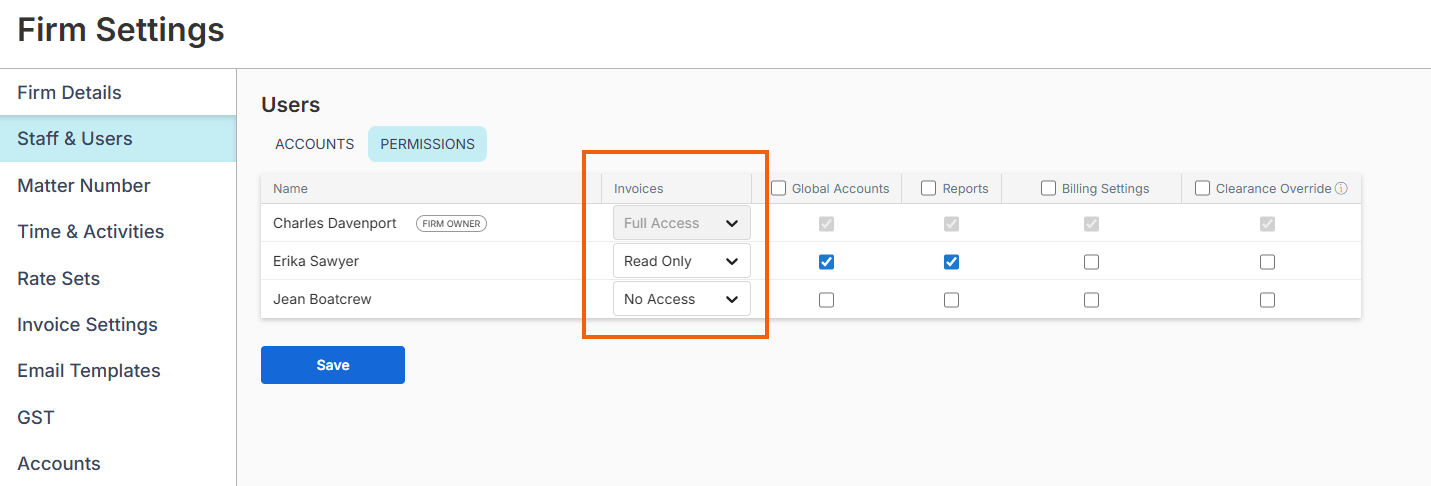The width and height of the screenshot is (1431, 486).
Task: Toggle the Reports column header checkbox
Action: [x=928, y=188]
